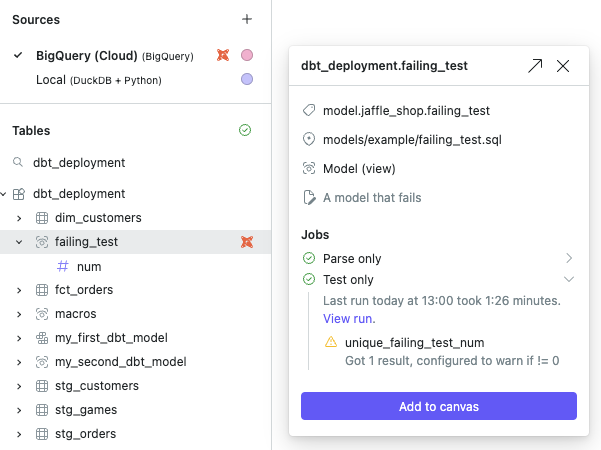The height and width of the screenshot is (450, 601).
Task: Expand the stg_customers table
Action: point(19,386)
